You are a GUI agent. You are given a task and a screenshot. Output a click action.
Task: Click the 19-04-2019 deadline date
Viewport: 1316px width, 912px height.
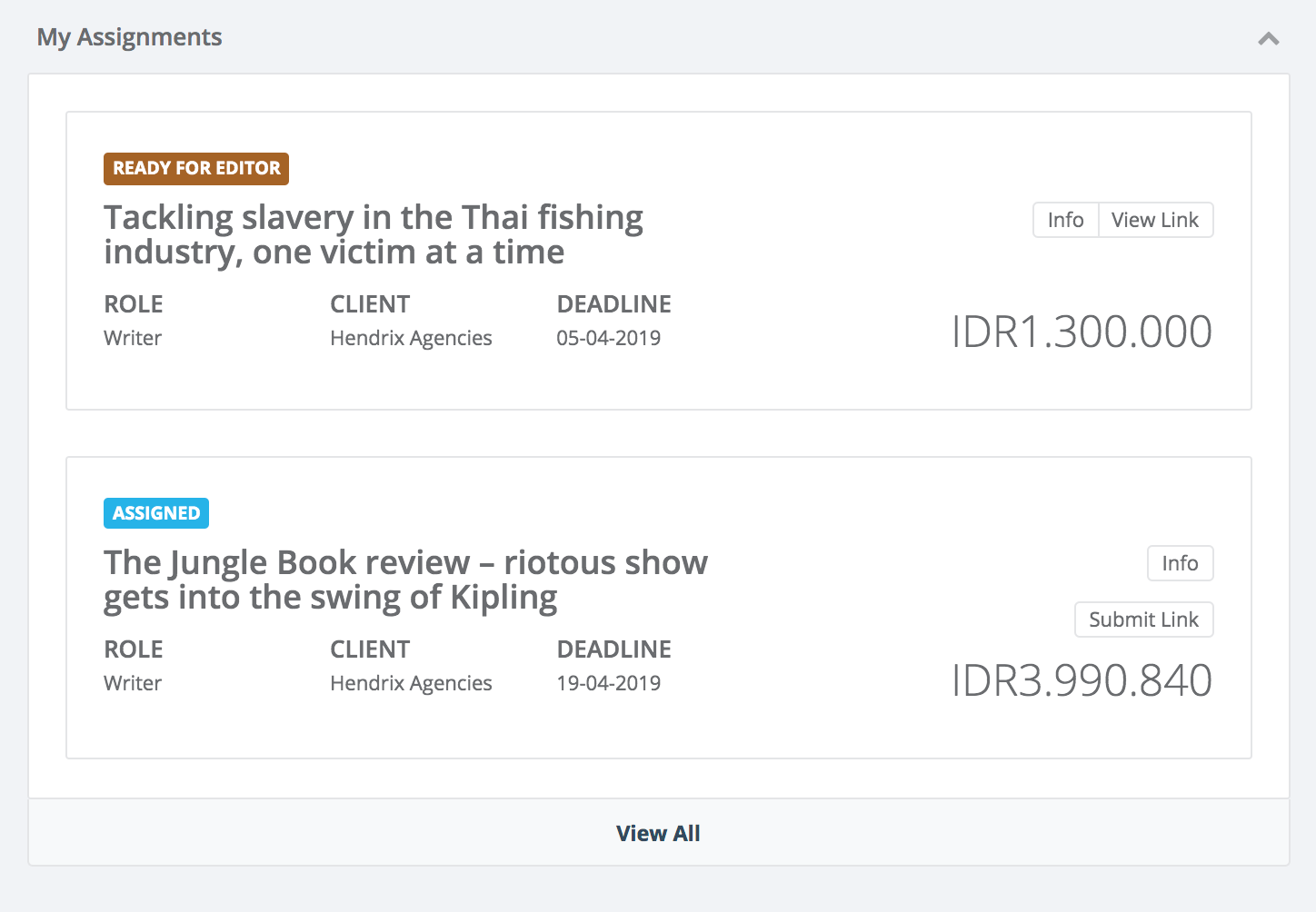point(608,683)
